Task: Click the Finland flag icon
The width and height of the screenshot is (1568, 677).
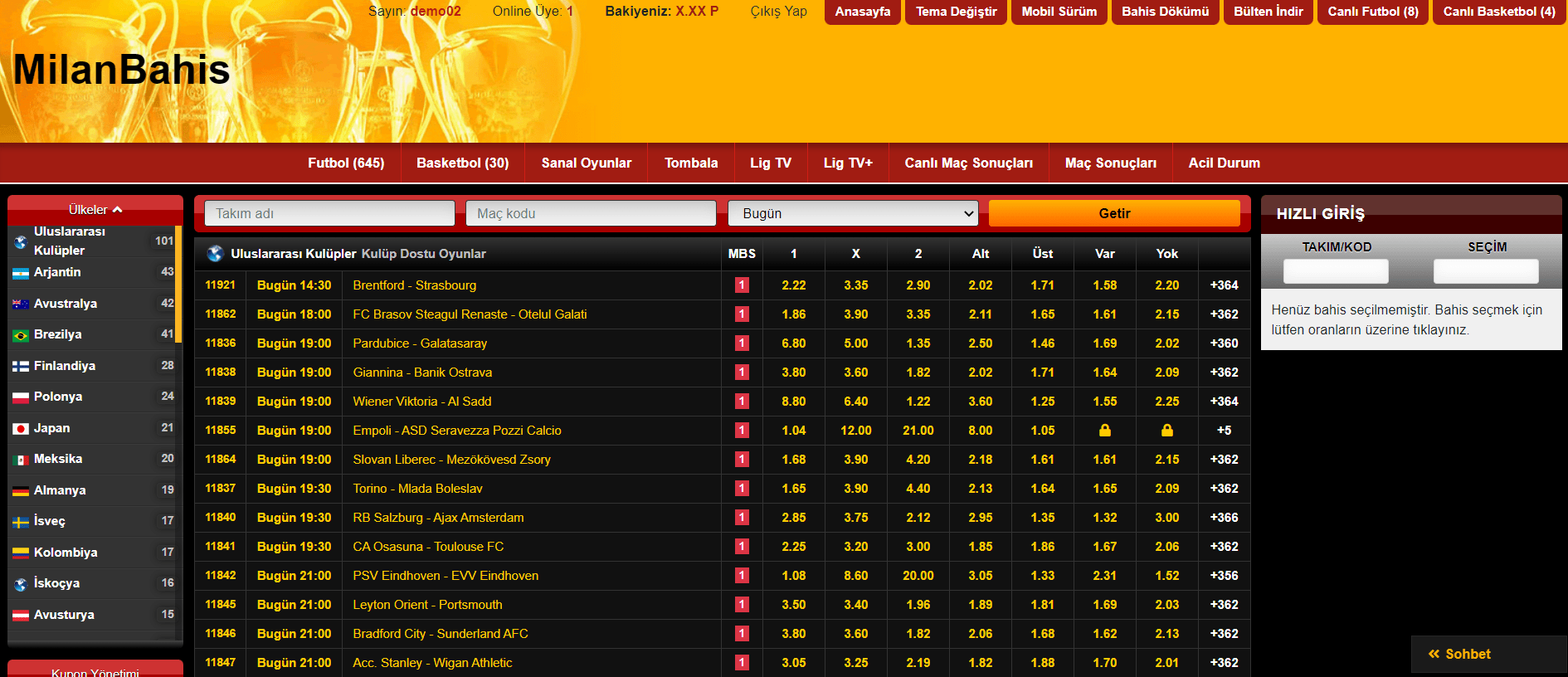Action: tap(21, 366)
